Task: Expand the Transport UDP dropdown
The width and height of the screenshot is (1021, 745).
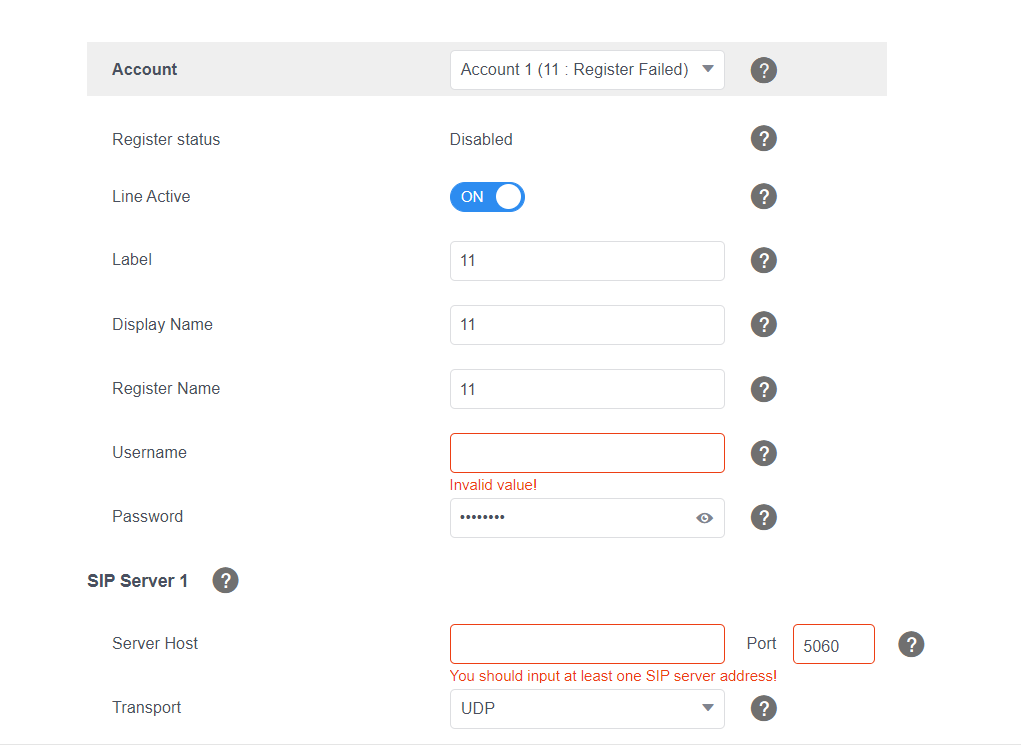Action: [x=586, y=709]
